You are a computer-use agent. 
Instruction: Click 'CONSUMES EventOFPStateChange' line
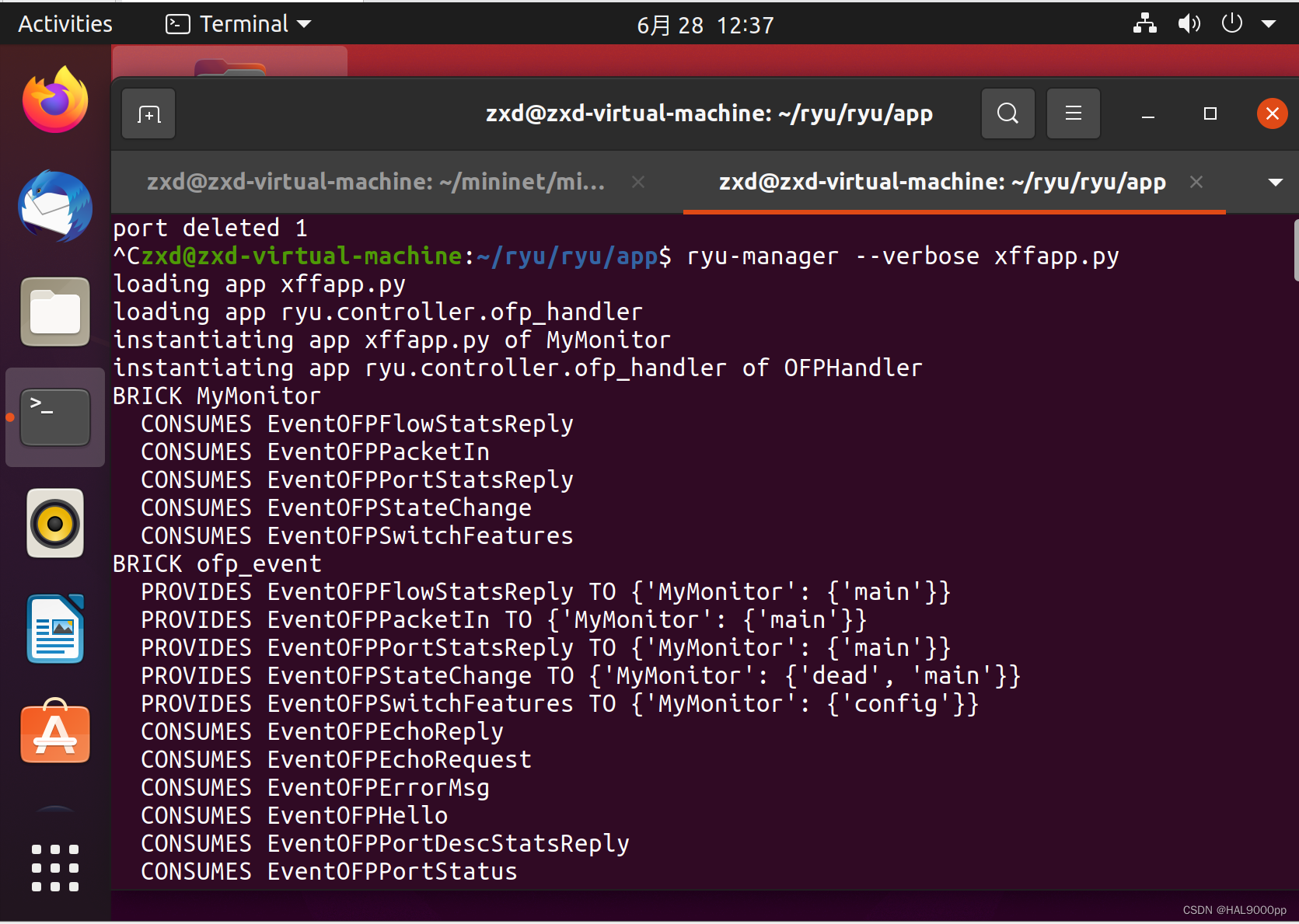[x=337, y=507]
